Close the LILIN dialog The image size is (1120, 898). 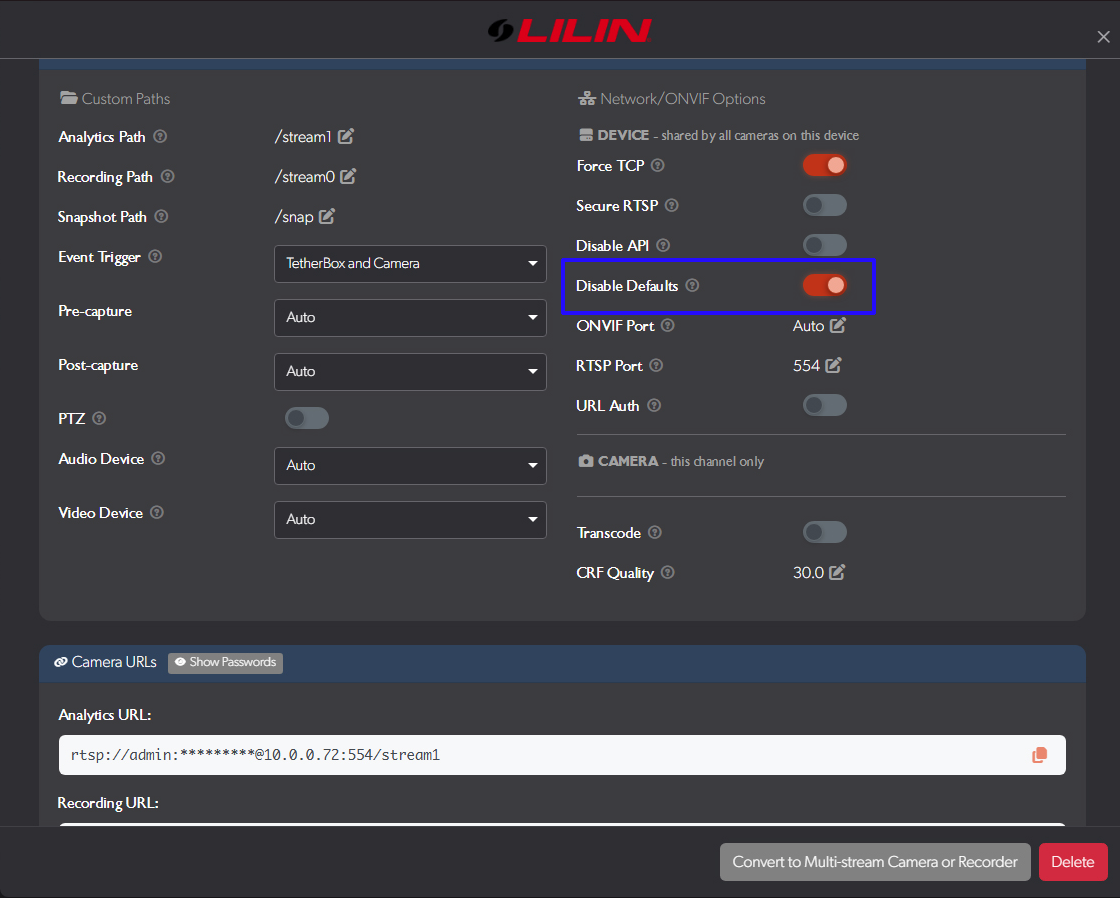pos(1103,36)
